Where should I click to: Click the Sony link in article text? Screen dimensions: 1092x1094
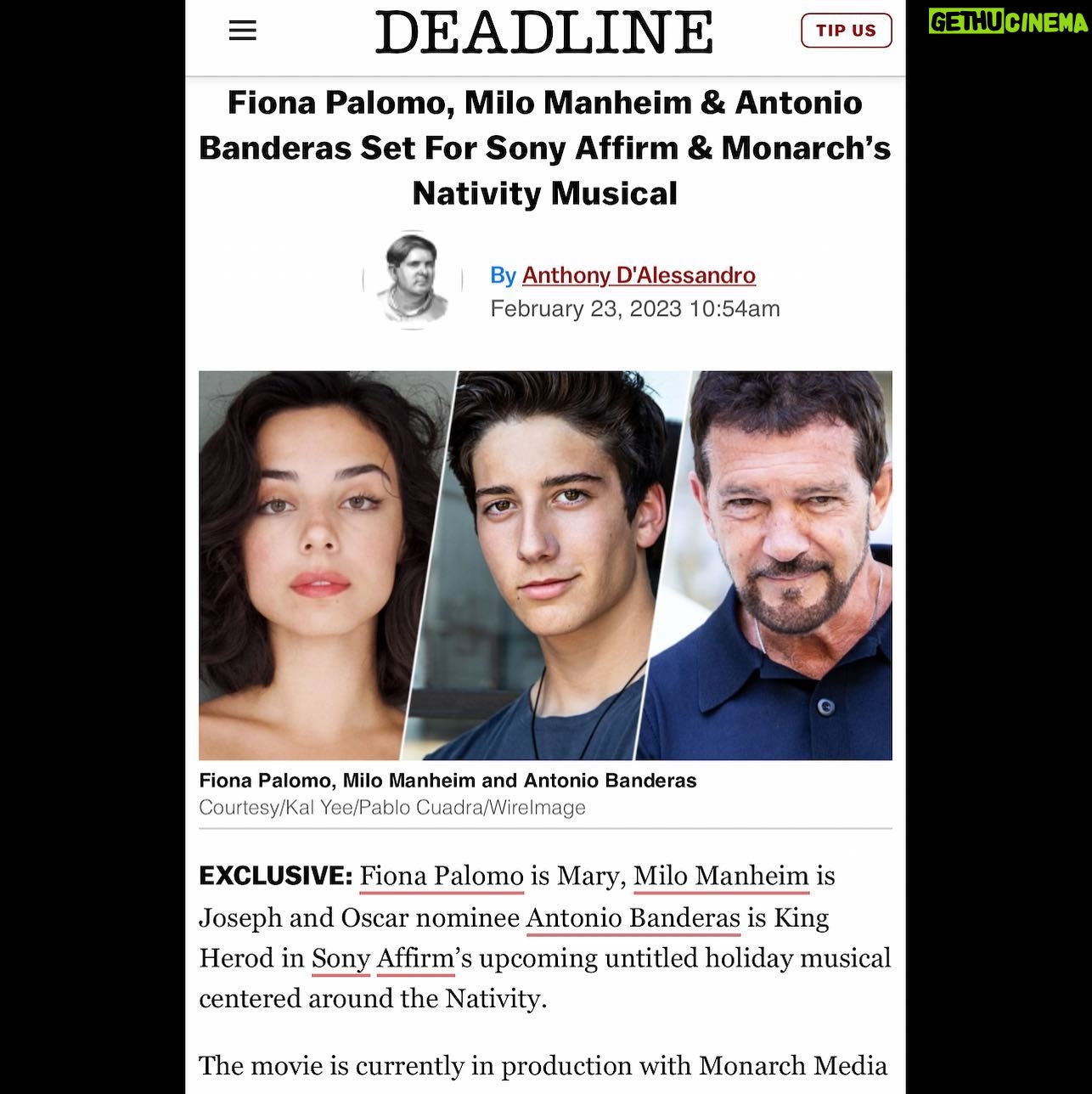pyautogui.click(x=341, y=959)
